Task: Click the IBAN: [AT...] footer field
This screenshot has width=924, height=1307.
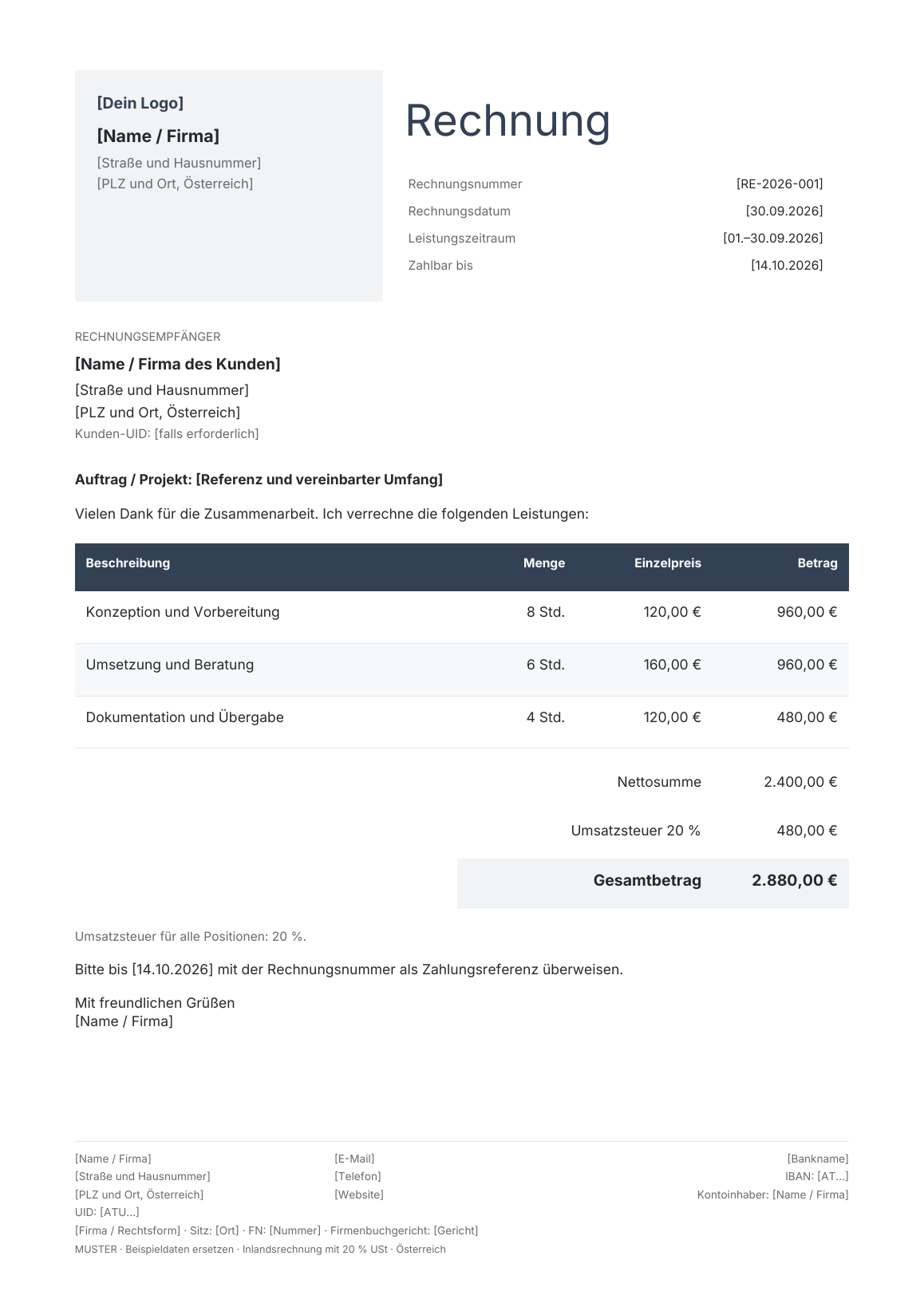Action: (x=817, y=1177)
